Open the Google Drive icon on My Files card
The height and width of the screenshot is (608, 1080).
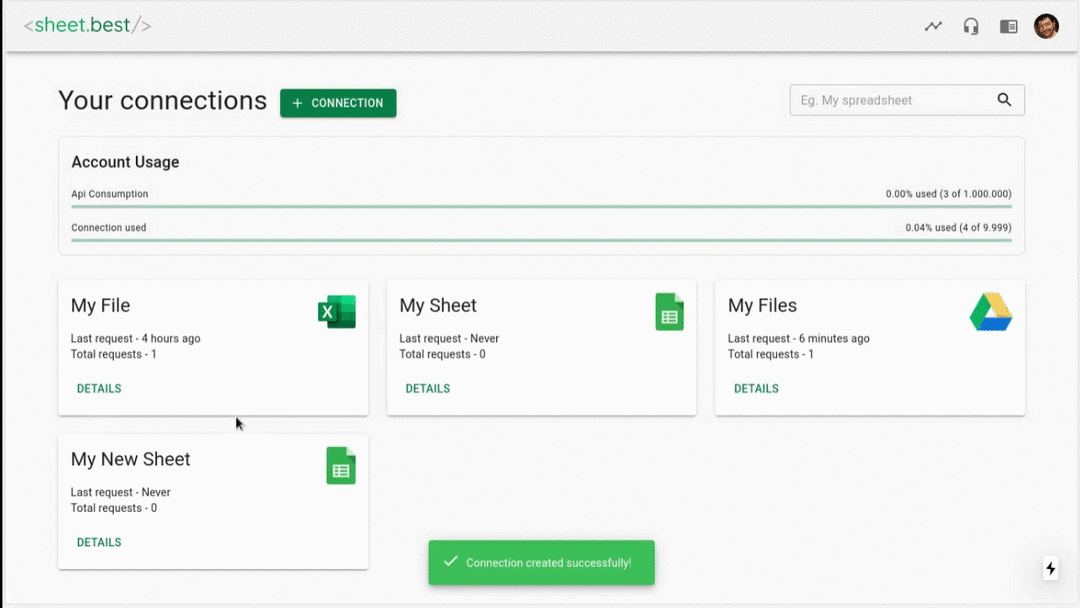pos(990,311)
